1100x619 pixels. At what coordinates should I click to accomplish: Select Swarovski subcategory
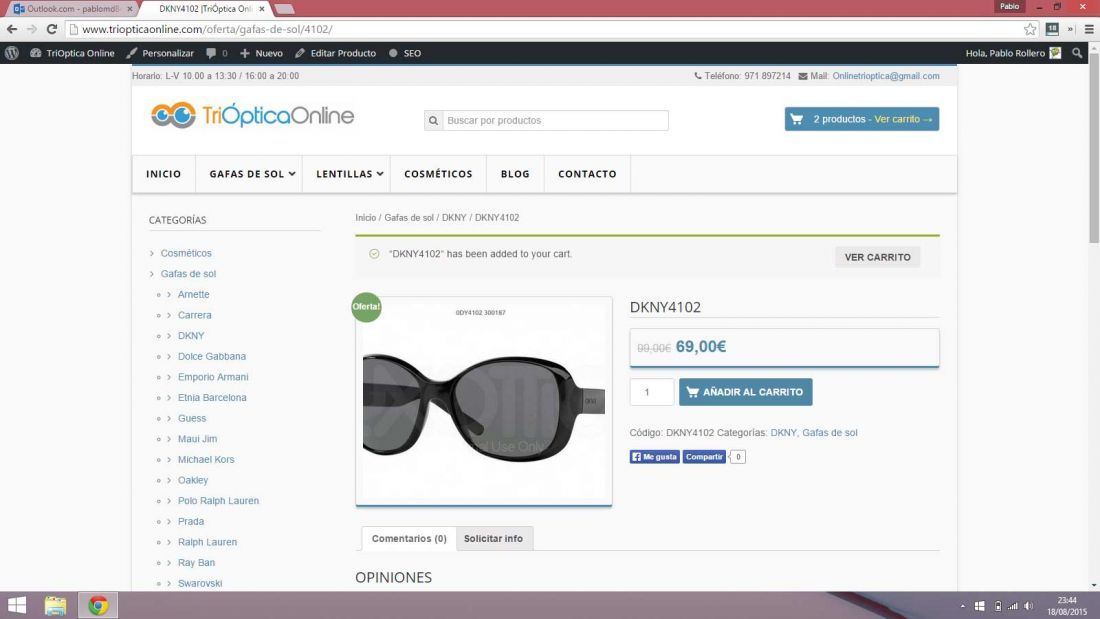click(x=200, y=583)
